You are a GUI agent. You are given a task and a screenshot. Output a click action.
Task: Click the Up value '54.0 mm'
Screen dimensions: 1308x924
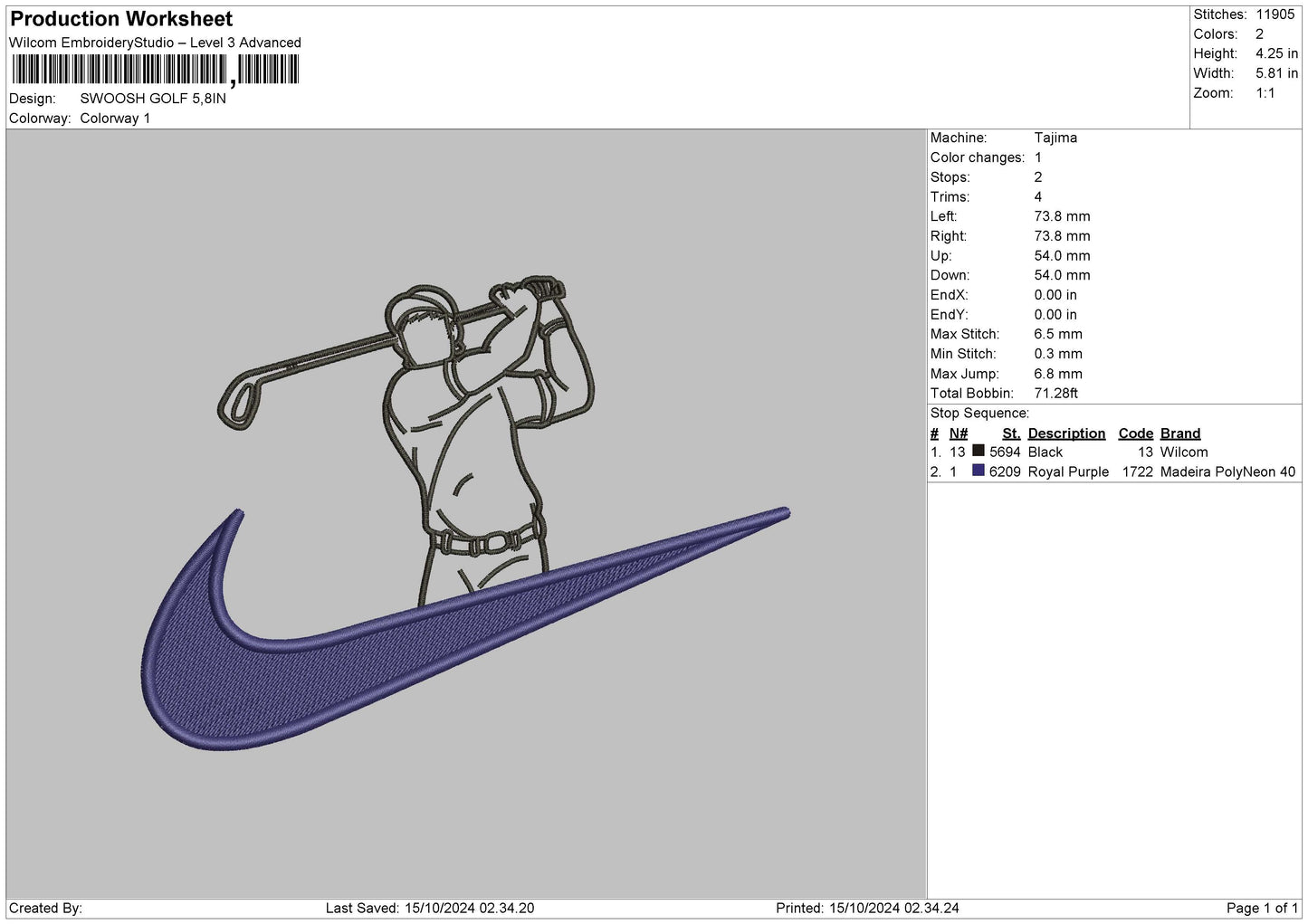(x=1062, y=256)
